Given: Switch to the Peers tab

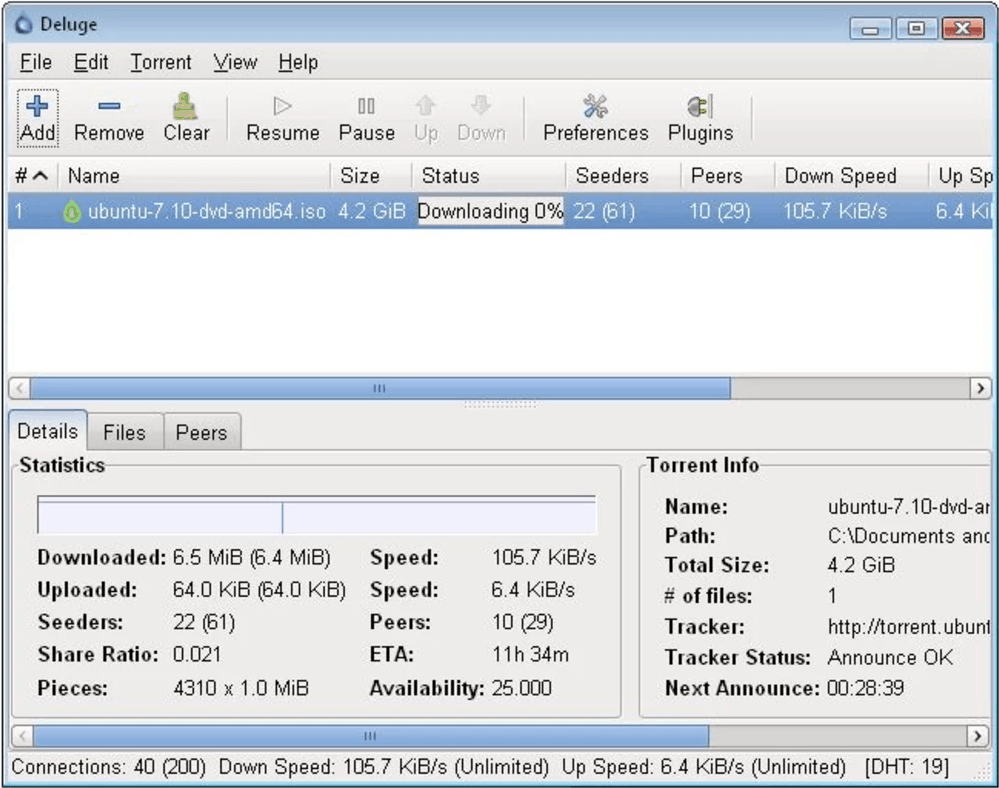Looking at the screenshot, I should [201, 432].
